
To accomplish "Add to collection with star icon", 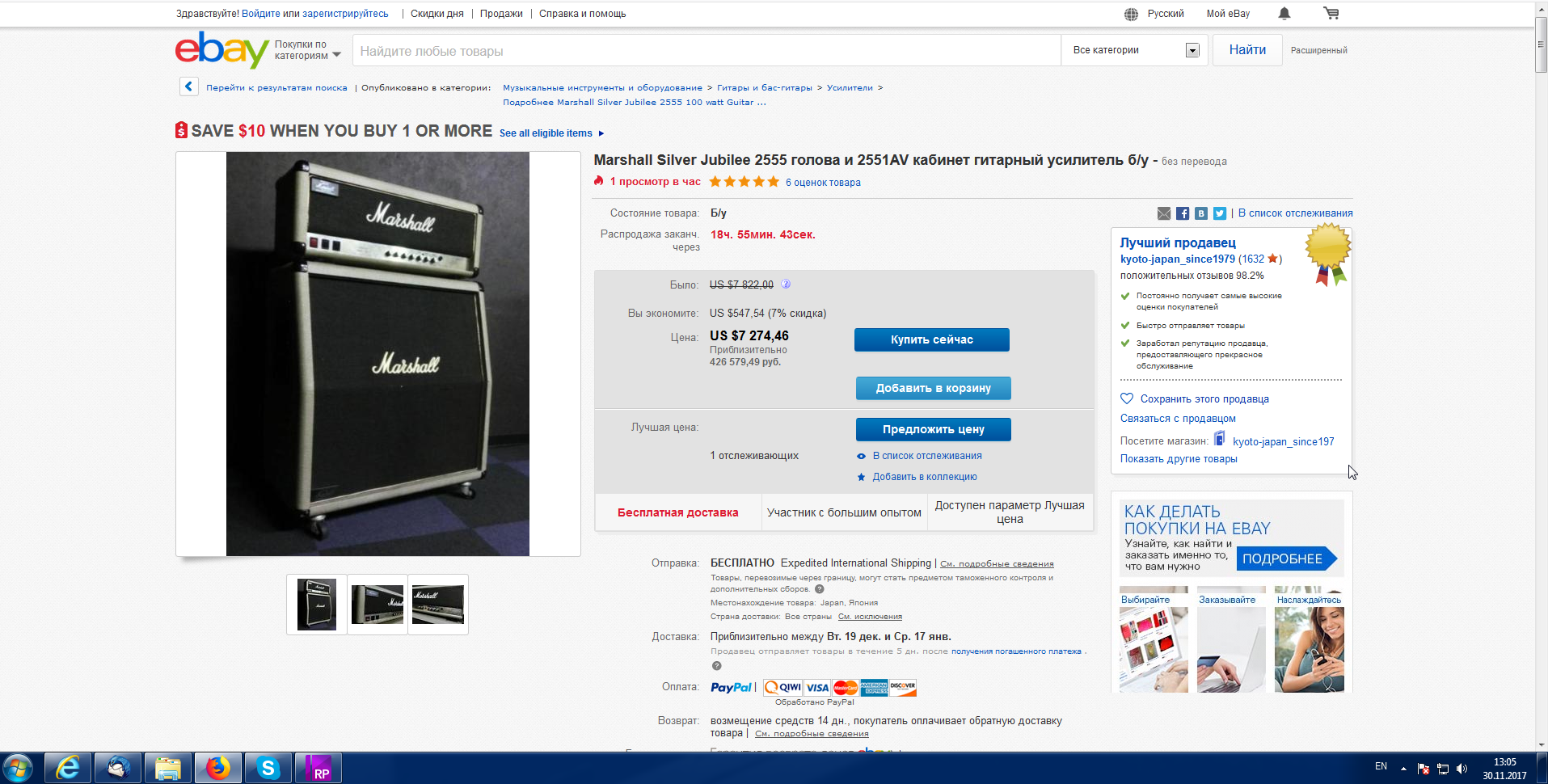I will 862,477.
